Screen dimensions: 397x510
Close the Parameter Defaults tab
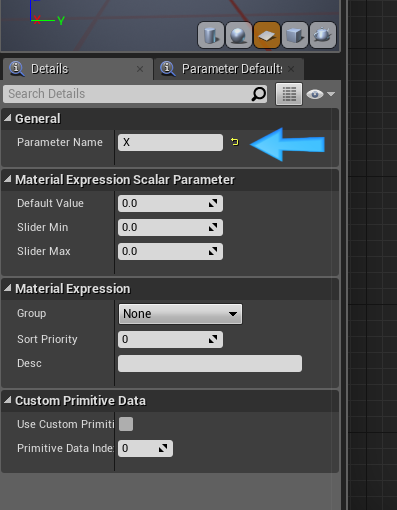click(x=291, y=69)
